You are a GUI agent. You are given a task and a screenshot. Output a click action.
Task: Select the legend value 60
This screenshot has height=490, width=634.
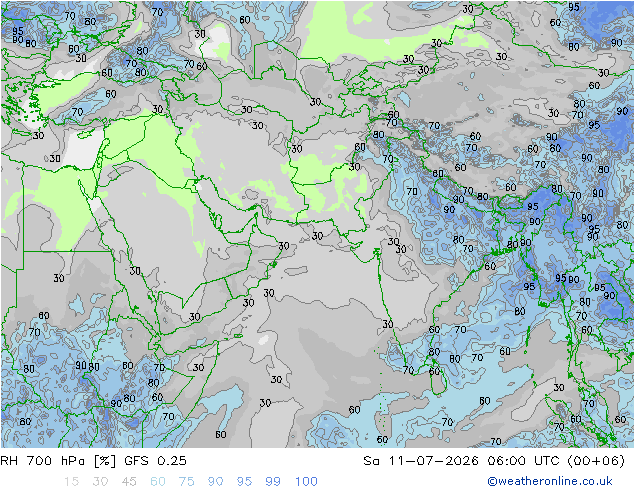click(158, 482)
